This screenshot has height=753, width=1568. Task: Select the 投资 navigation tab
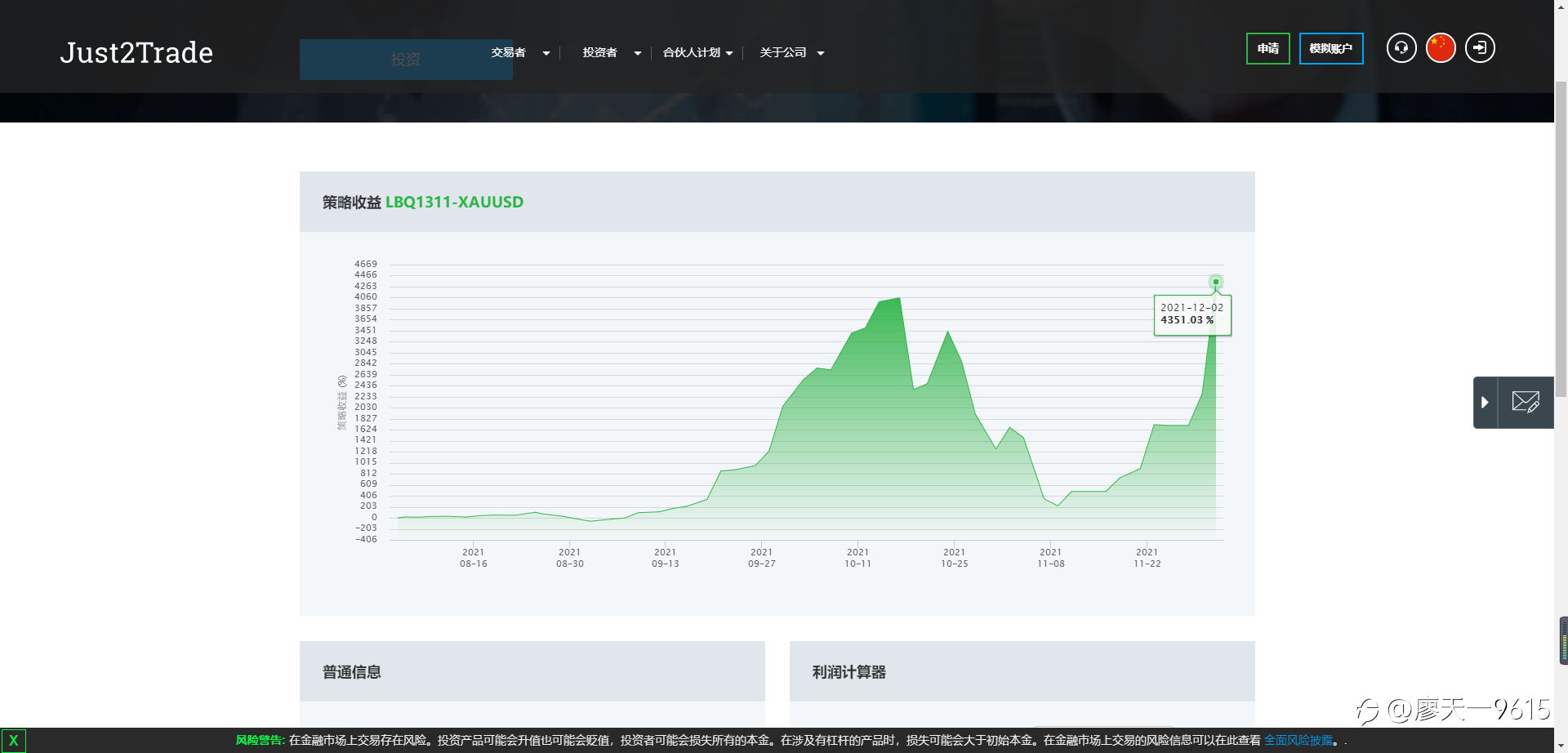tap(406, 60)
